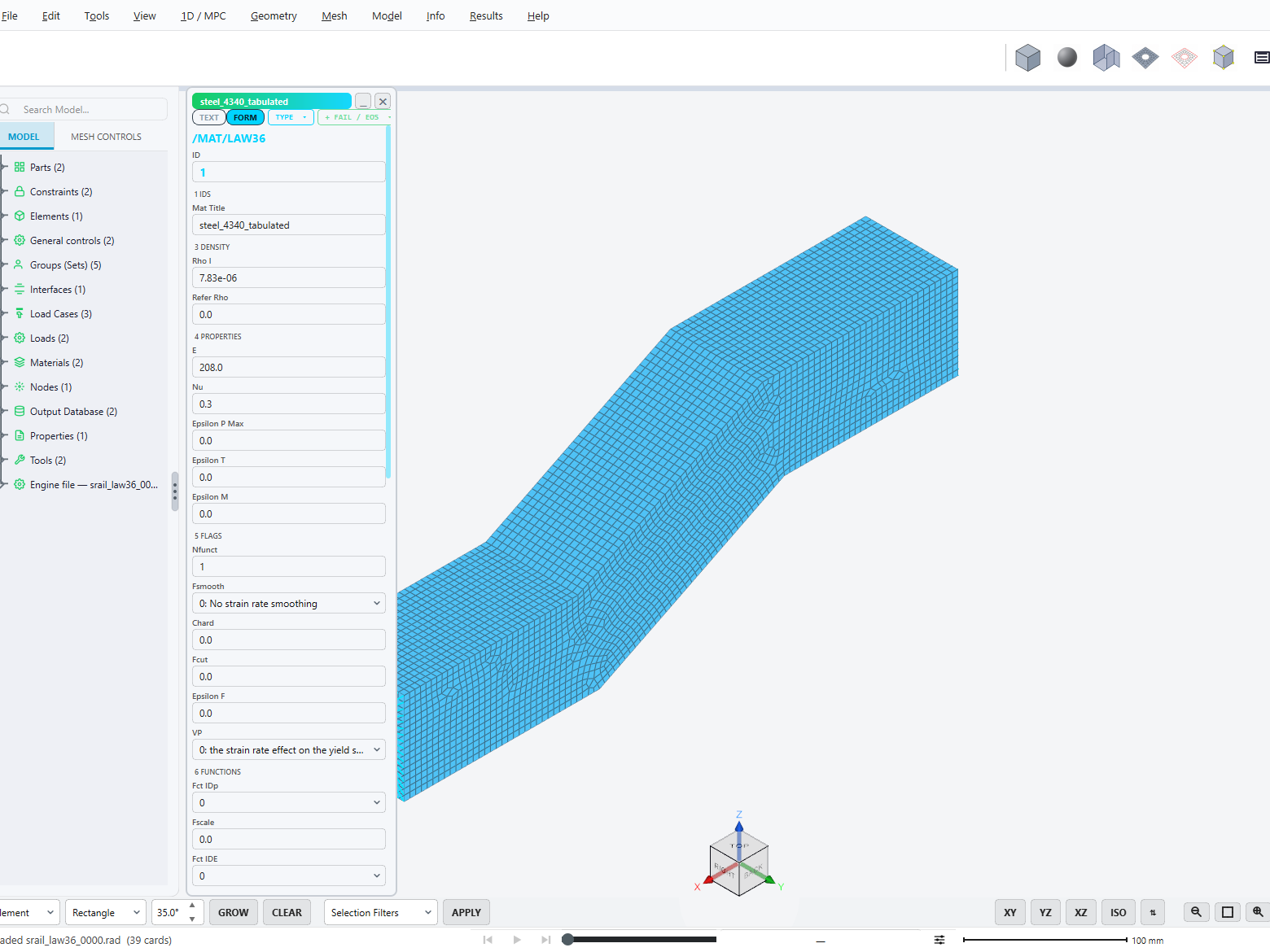Click the Interfaces tree icon
The image size is (1270, 952).
click(x=20, y=290)
